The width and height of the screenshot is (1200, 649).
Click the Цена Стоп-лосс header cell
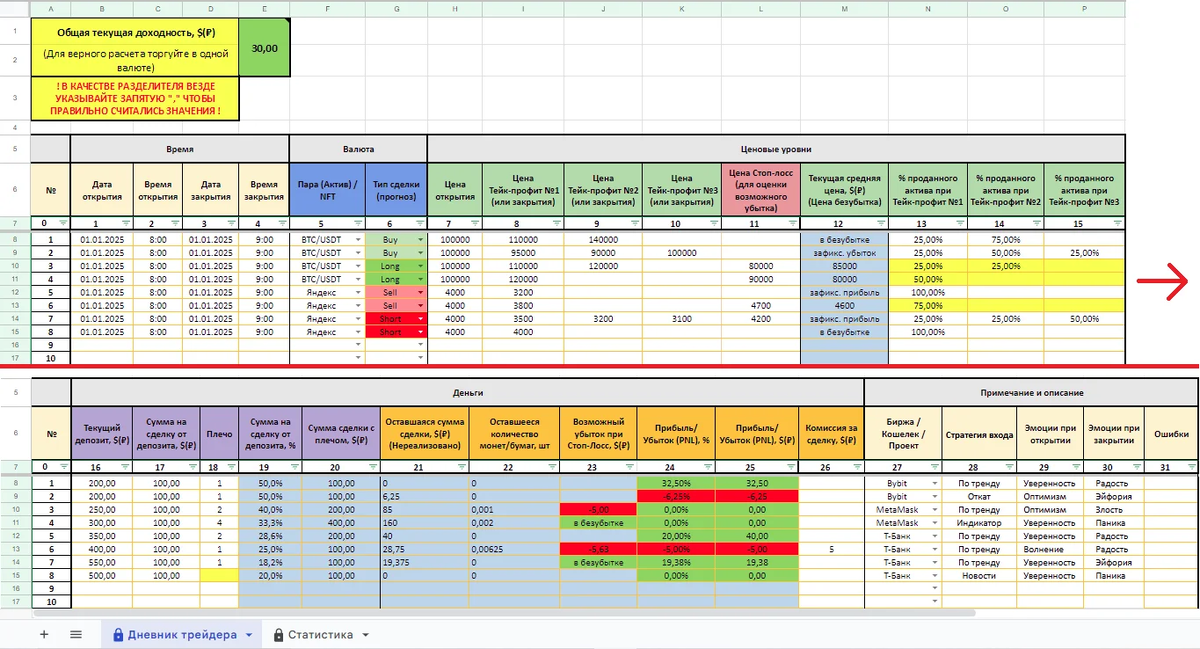(761, 189)
